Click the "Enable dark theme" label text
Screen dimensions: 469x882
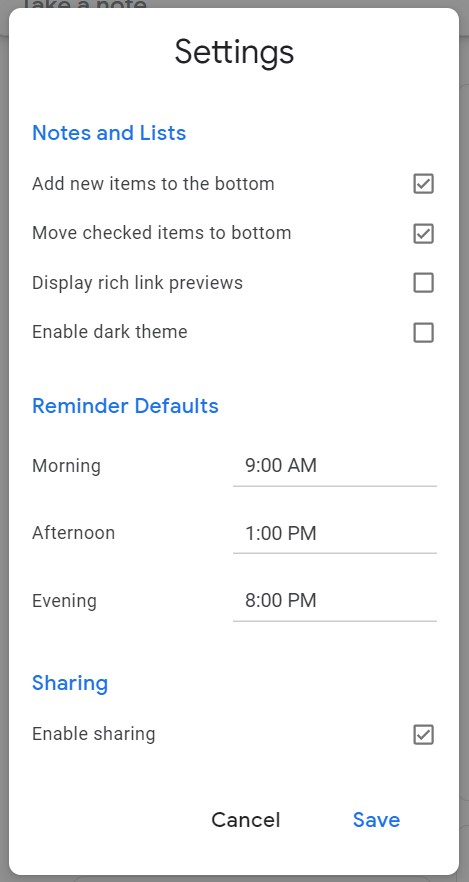tap(110, 331)
